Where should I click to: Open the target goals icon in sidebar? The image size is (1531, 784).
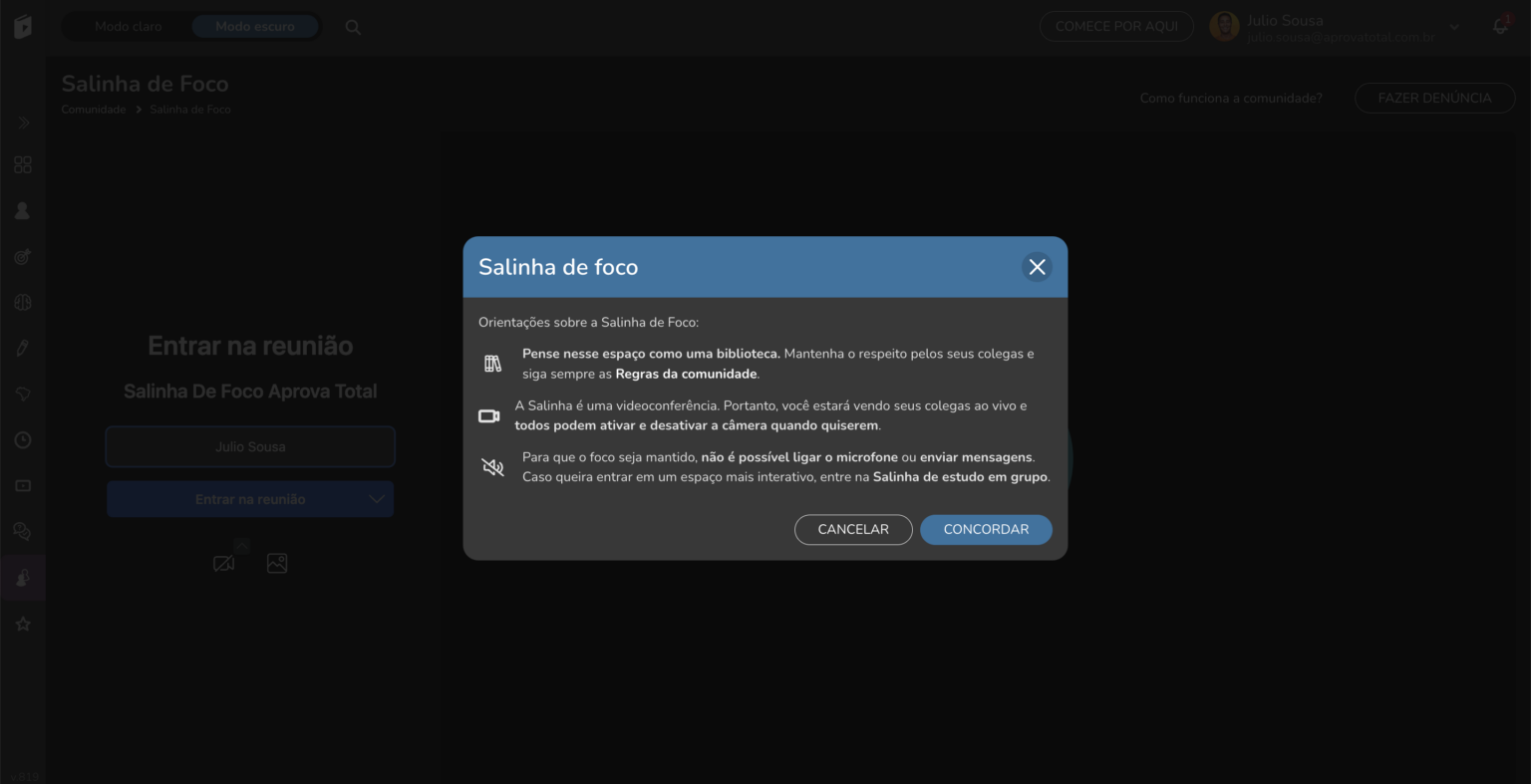[x=23, y=257]
